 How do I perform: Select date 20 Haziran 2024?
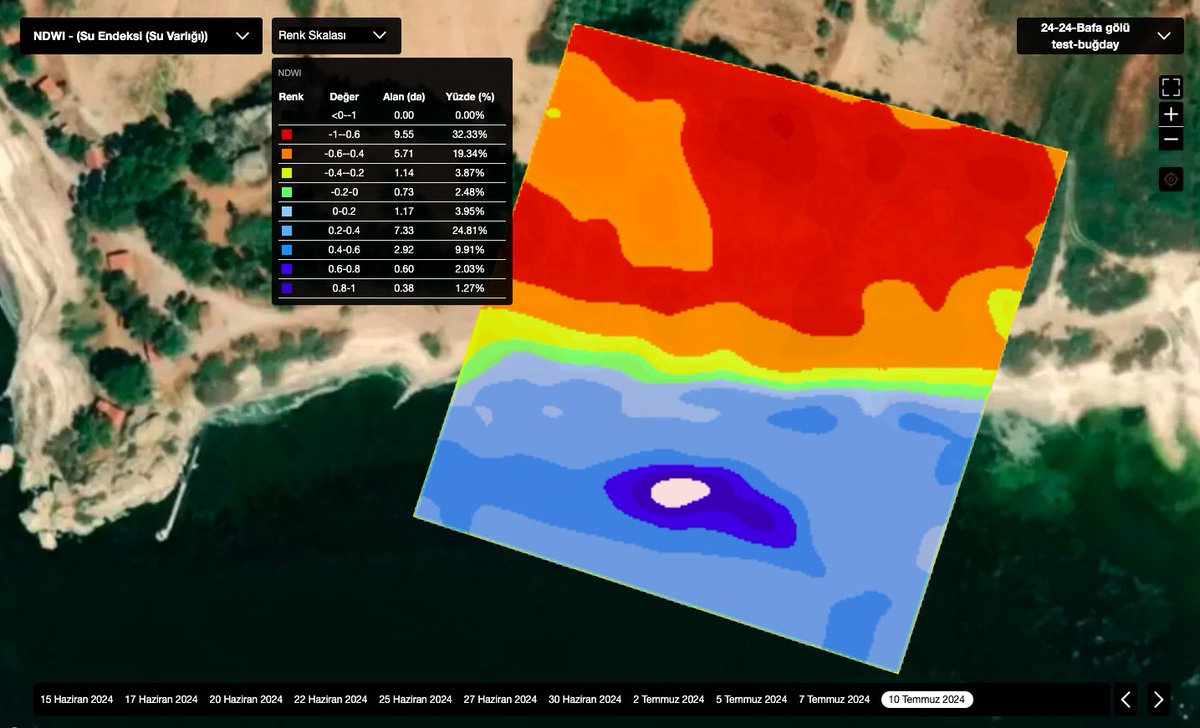click(x=247, y=699)
